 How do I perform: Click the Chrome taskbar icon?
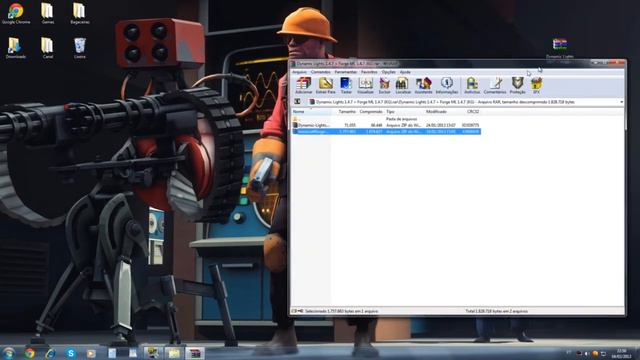pyautogui.click(x=29, y=353)
